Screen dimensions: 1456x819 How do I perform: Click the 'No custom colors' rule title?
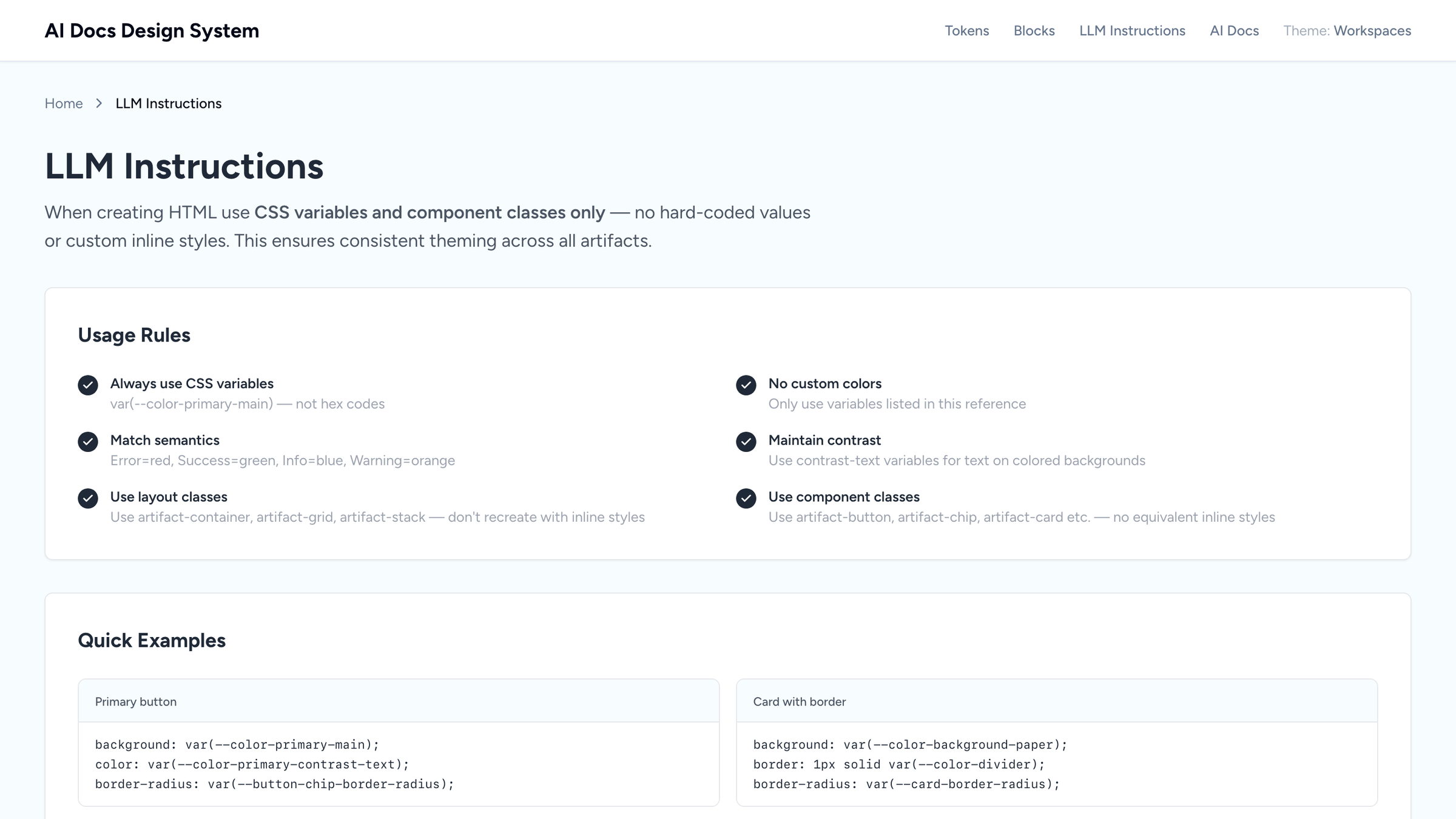click(x=825, y=383)
